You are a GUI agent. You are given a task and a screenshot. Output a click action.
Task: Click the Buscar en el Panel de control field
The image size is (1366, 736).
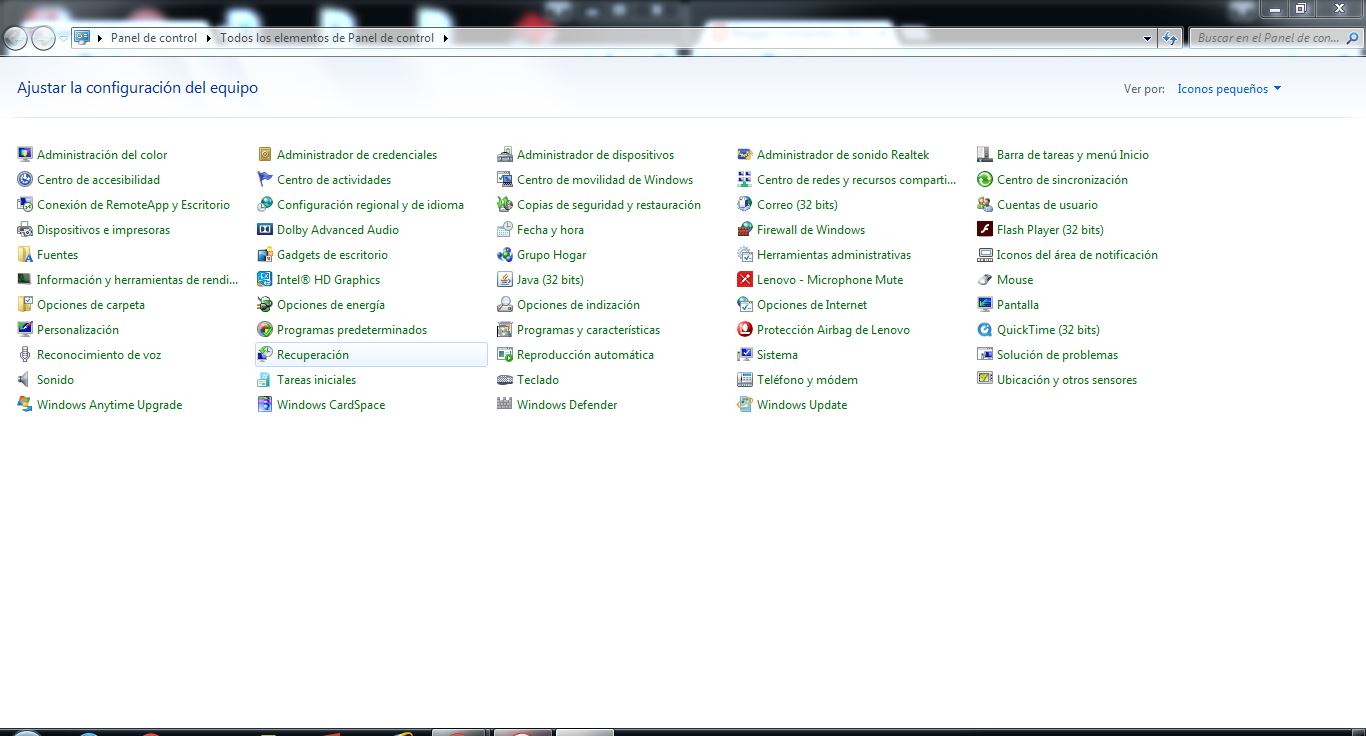coord(1275,38)
